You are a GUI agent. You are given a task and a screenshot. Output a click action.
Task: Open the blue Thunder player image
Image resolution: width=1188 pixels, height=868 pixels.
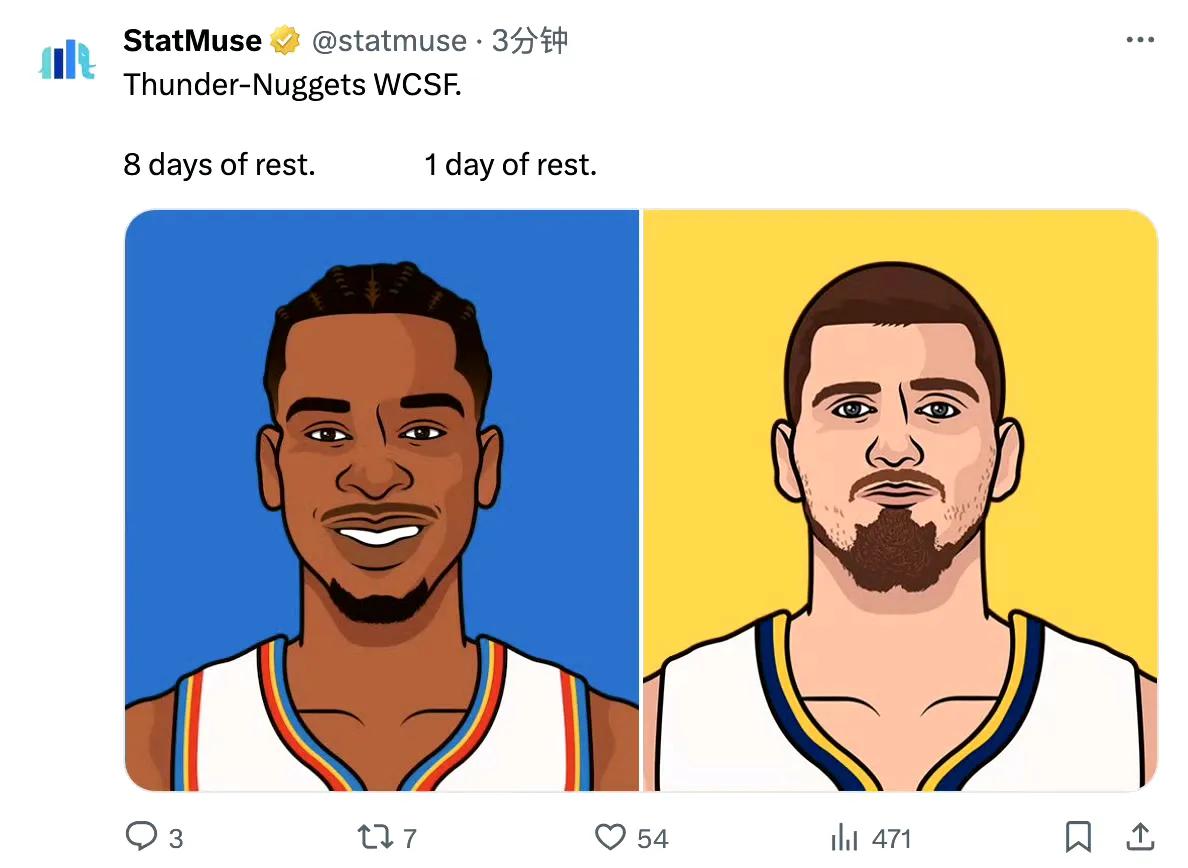click(x=381, y=500)
